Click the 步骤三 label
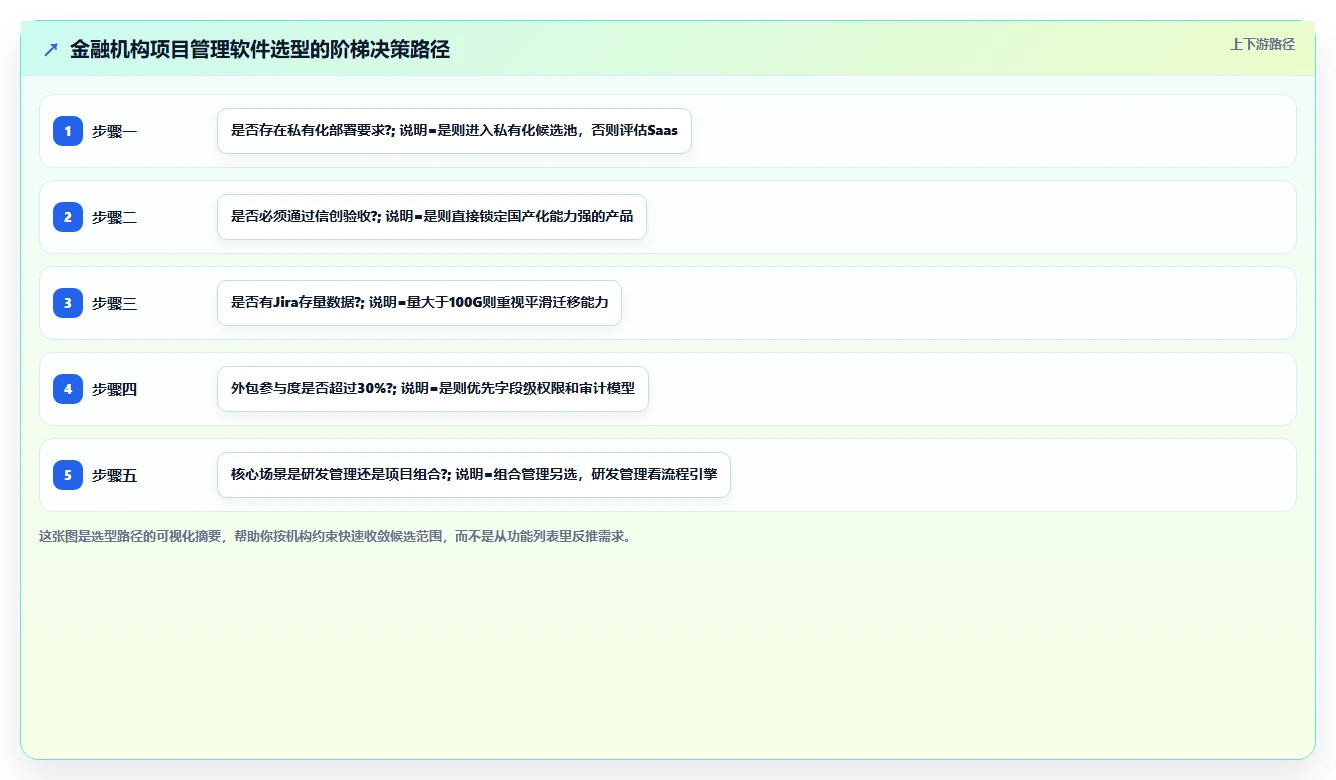Screen dimensions: 1336x780 pyautogui.click(x=114, y=303)
